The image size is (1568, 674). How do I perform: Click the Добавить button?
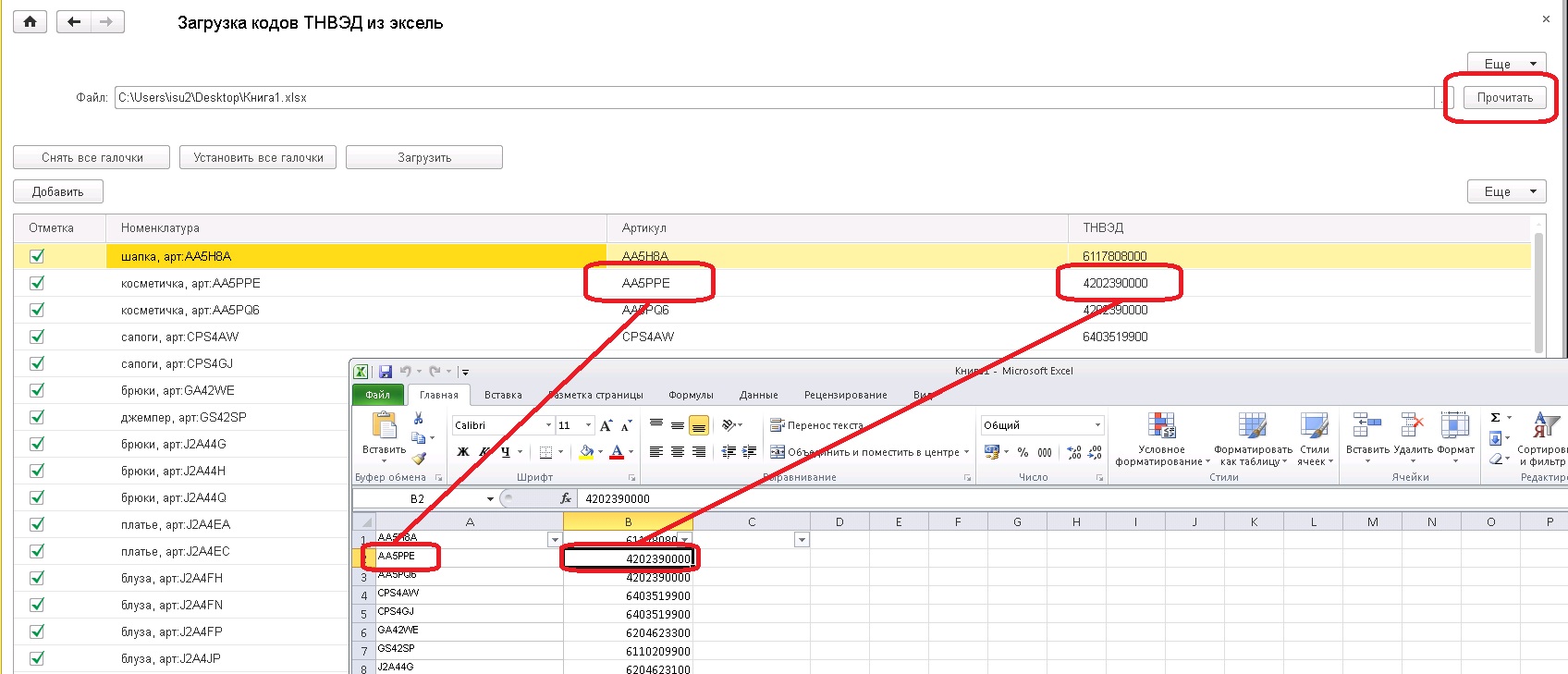click(x=58, y=191)
